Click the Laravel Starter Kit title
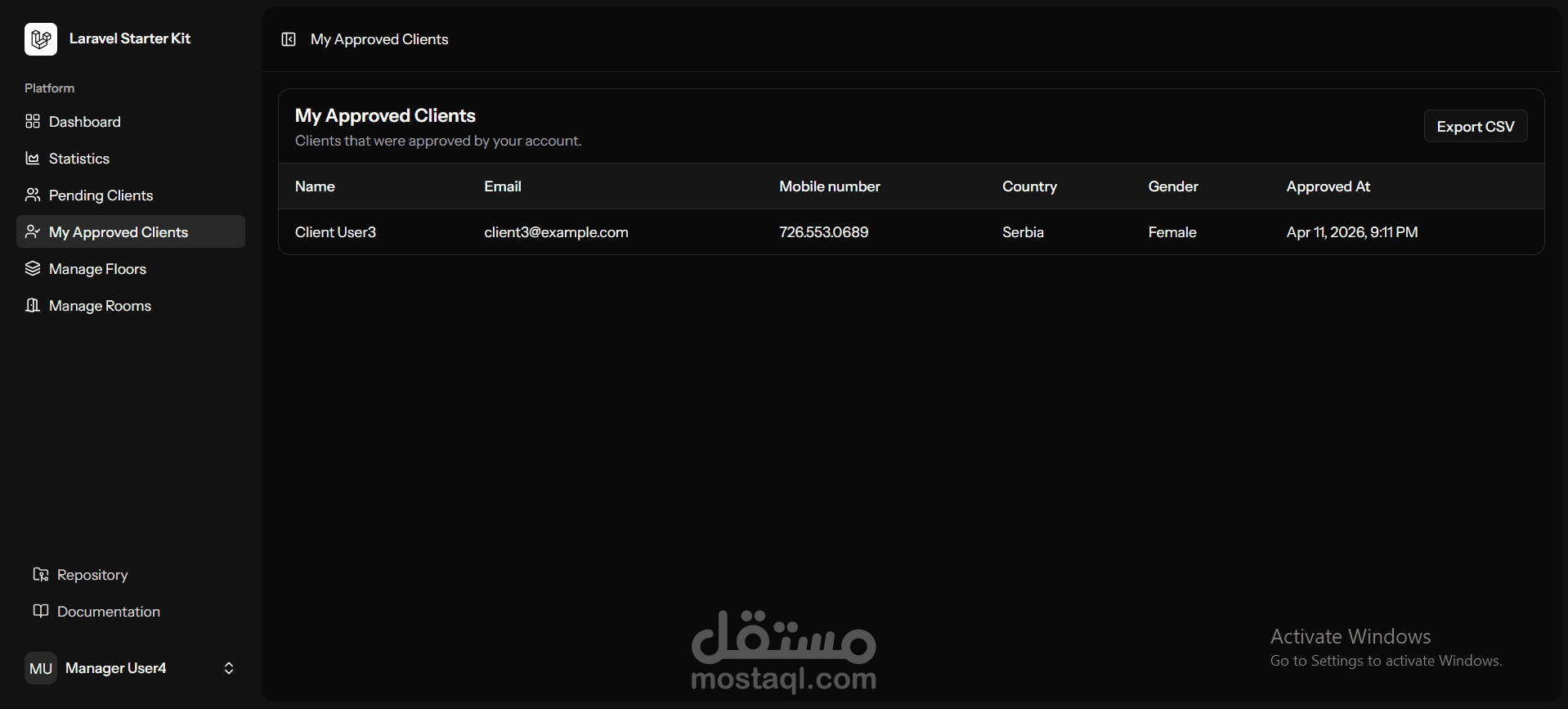The height and width of the screenshot is (709, 1568). [130, 38]
